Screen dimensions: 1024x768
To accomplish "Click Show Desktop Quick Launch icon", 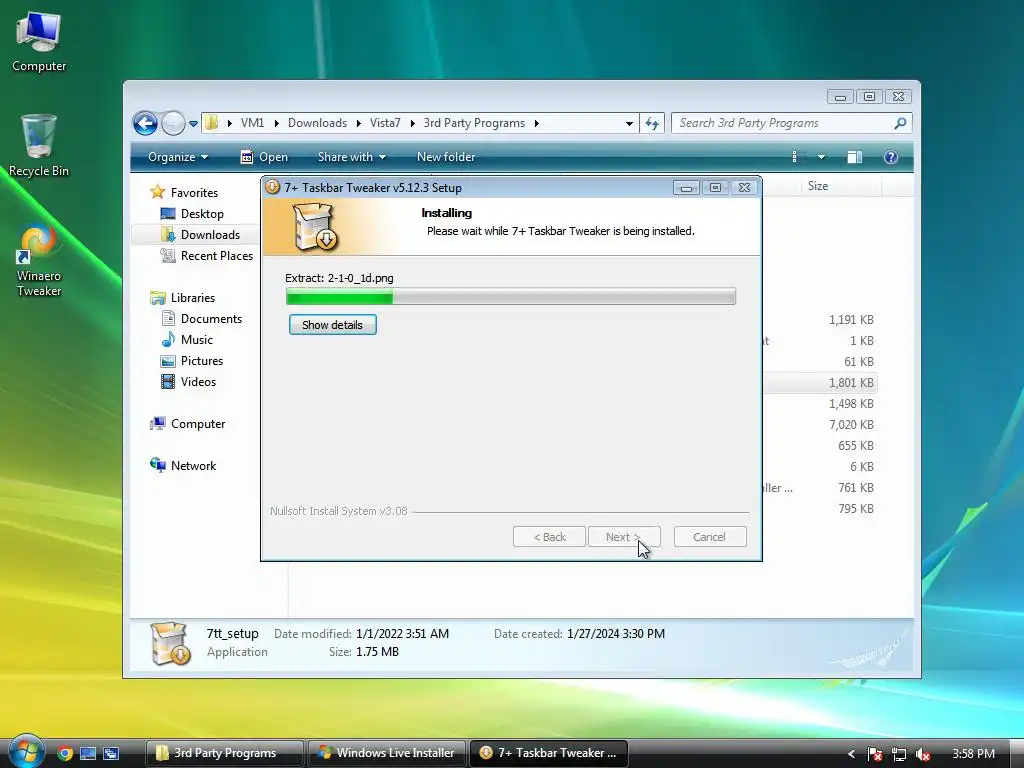I will point(88,753).
